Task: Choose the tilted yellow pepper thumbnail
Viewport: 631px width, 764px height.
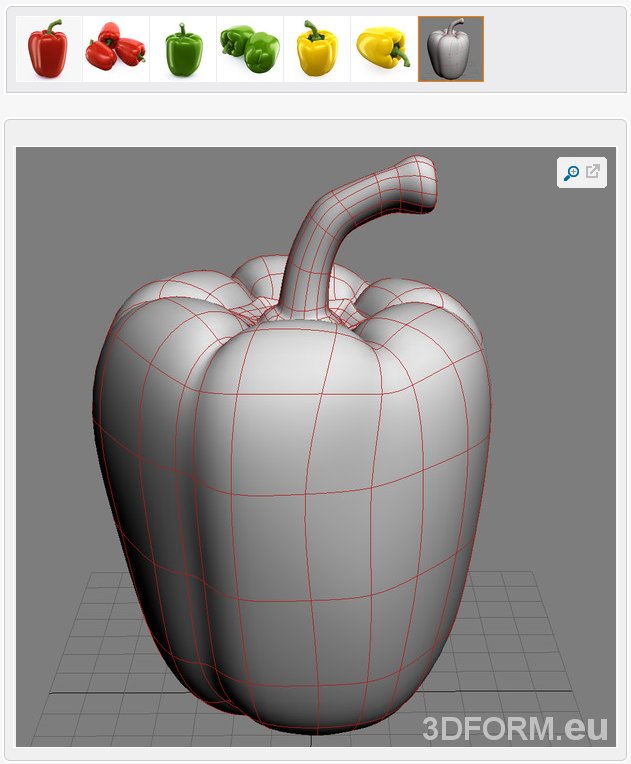Action: (384, 49)
